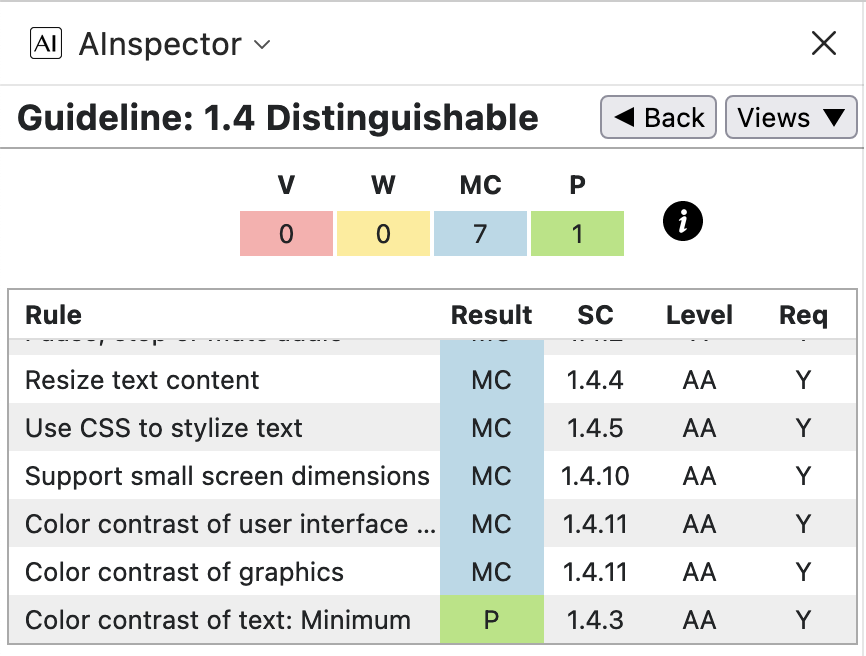Viewport: 866px width, 656px height.
Task: Click the Back button
Action: 659,118
